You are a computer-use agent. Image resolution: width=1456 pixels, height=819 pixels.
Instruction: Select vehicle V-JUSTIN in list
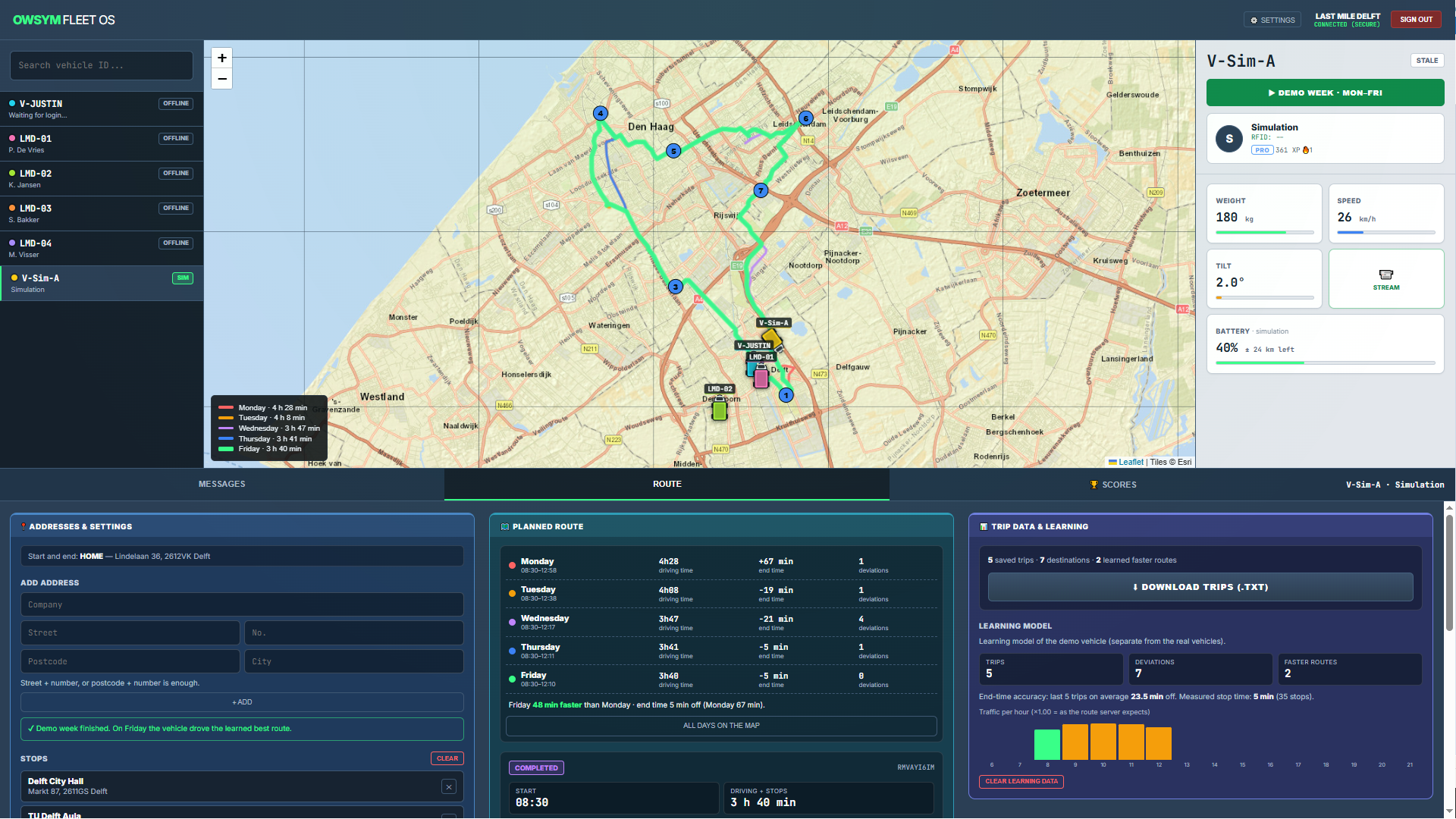point(102,109)
